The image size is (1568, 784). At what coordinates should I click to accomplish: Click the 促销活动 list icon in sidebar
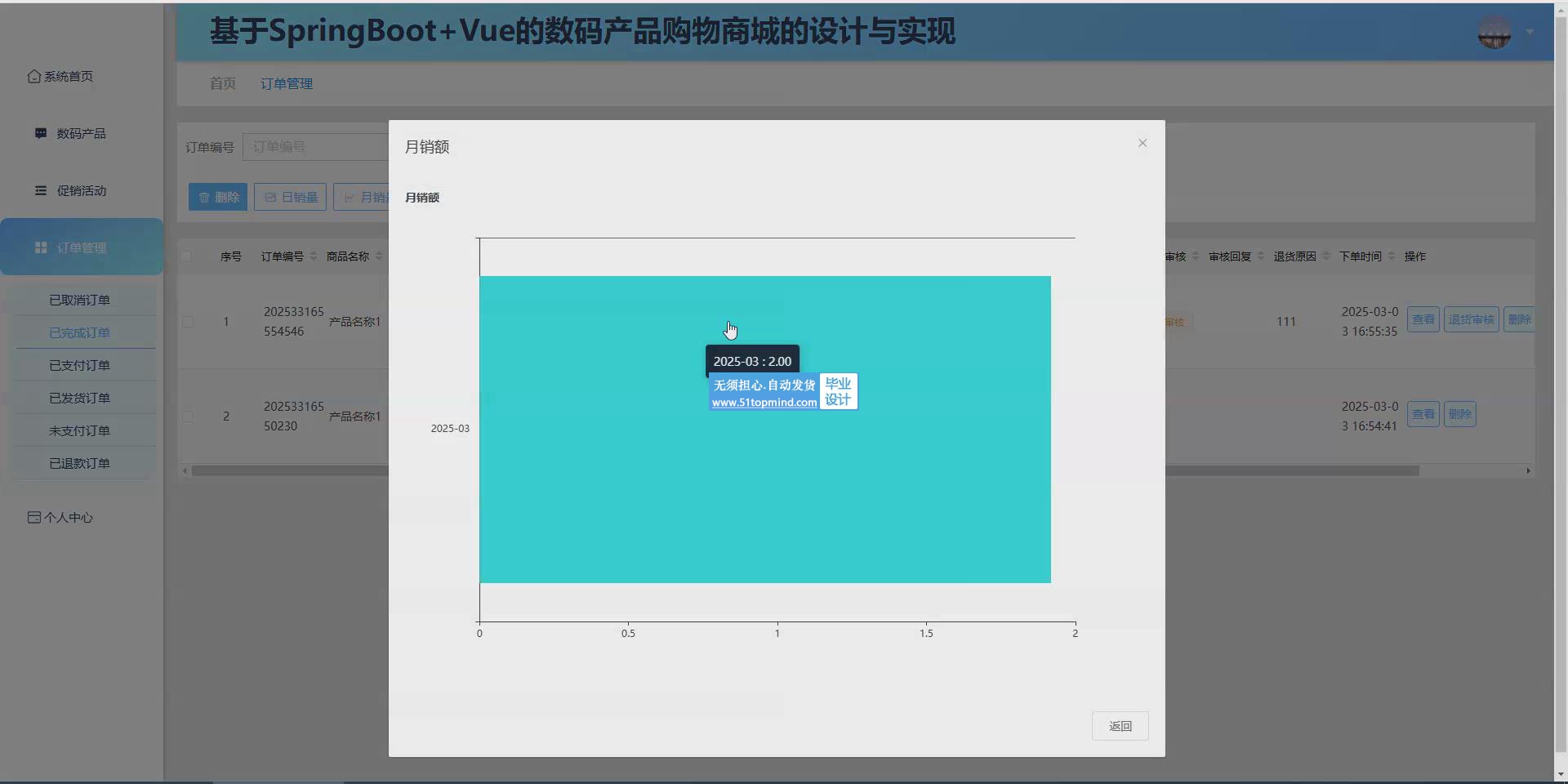pos(41,190)
